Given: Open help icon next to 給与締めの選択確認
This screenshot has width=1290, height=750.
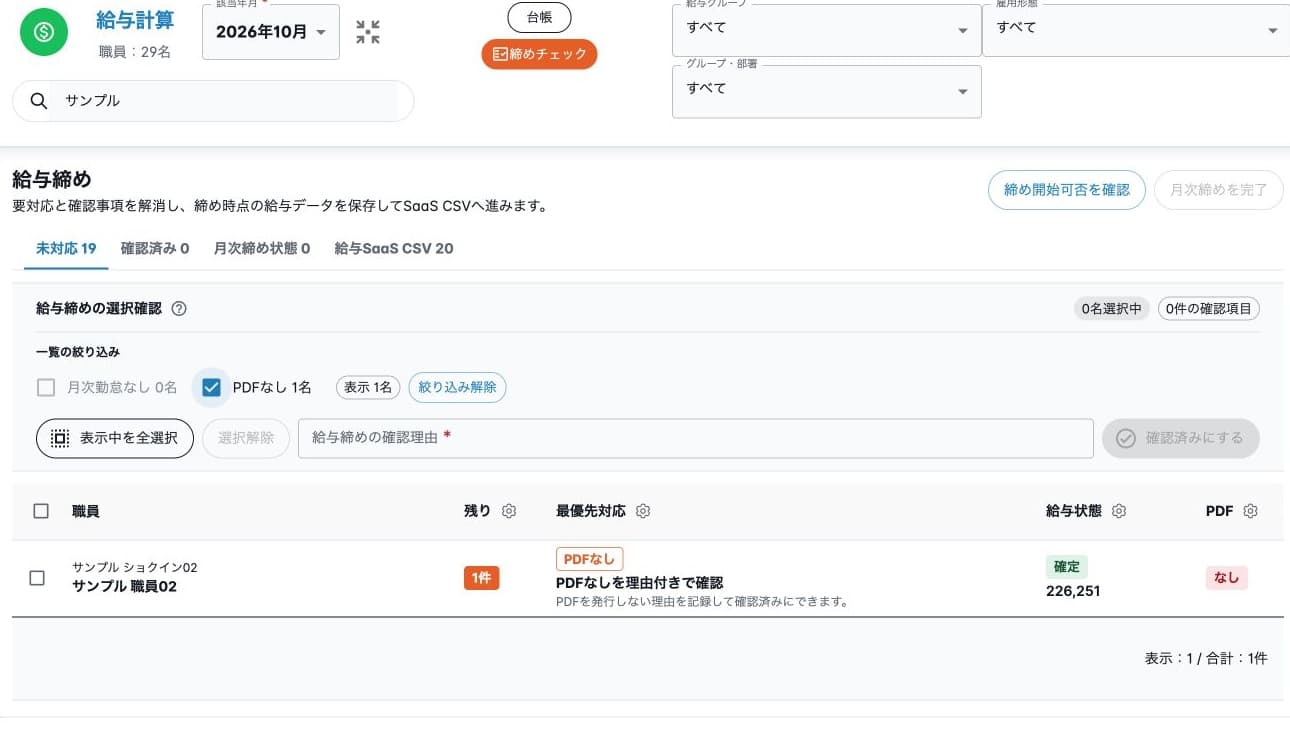Looking at the screenshot, I should pyautogui.click(x=179, y=309).
